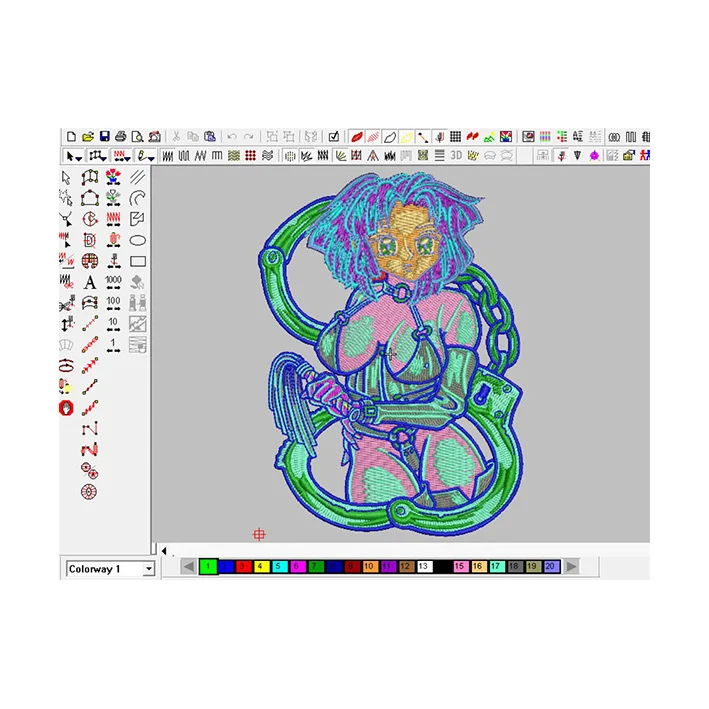Click the Undo arrow icon

tap(232, 137)
